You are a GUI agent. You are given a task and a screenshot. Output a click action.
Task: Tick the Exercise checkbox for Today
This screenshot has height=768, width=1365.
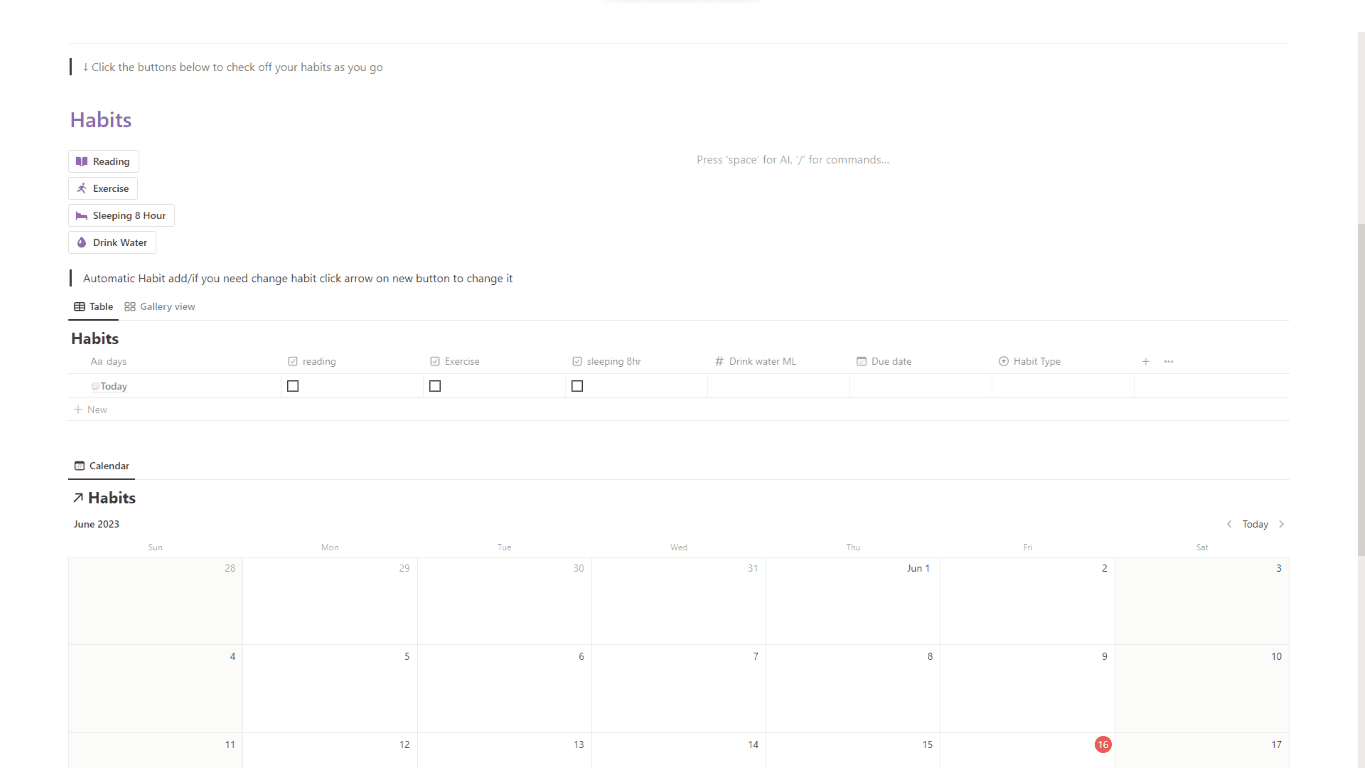click(x=435, y=386)
